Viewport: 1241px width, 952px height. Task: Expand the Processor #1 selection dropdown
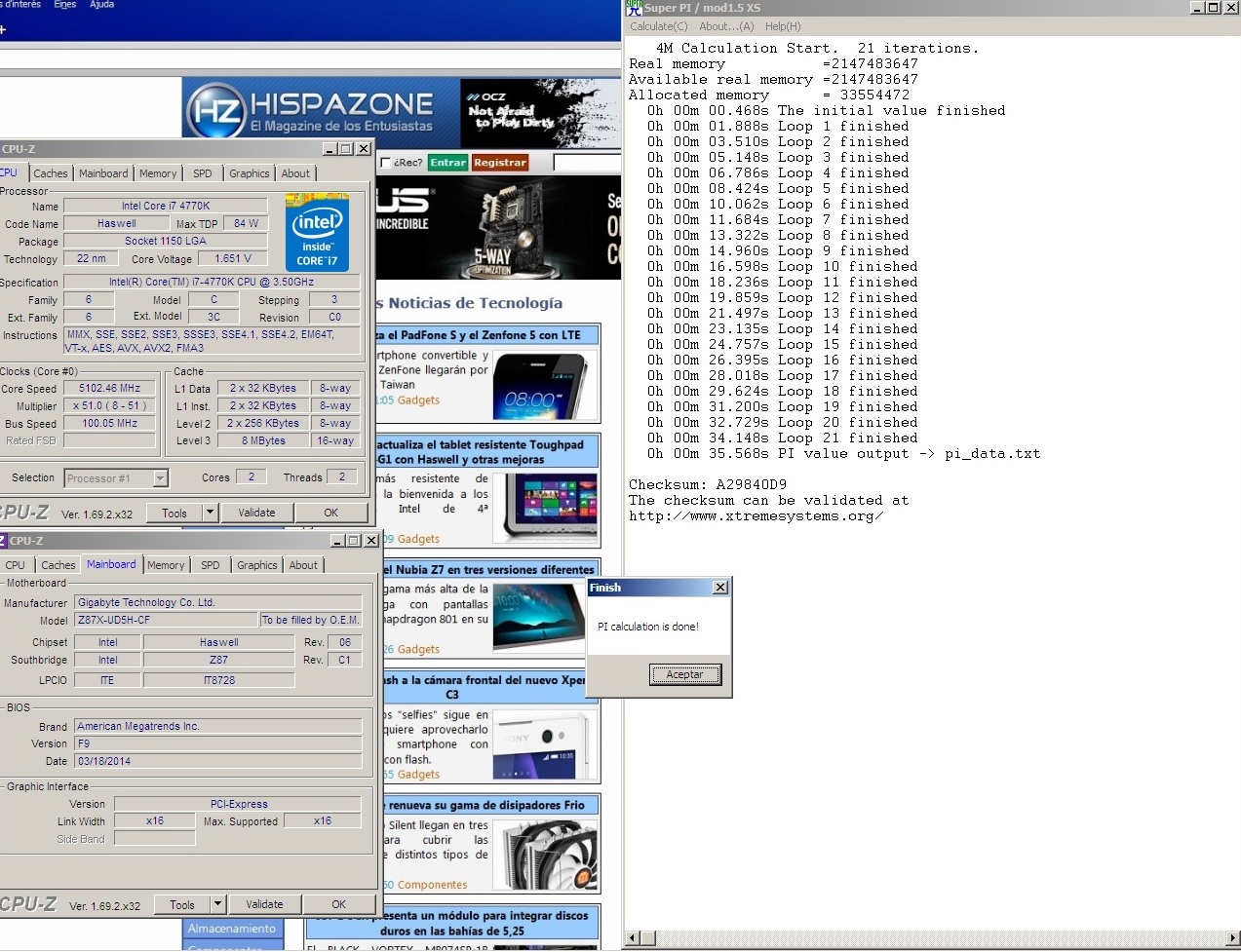tap(160, 478)
